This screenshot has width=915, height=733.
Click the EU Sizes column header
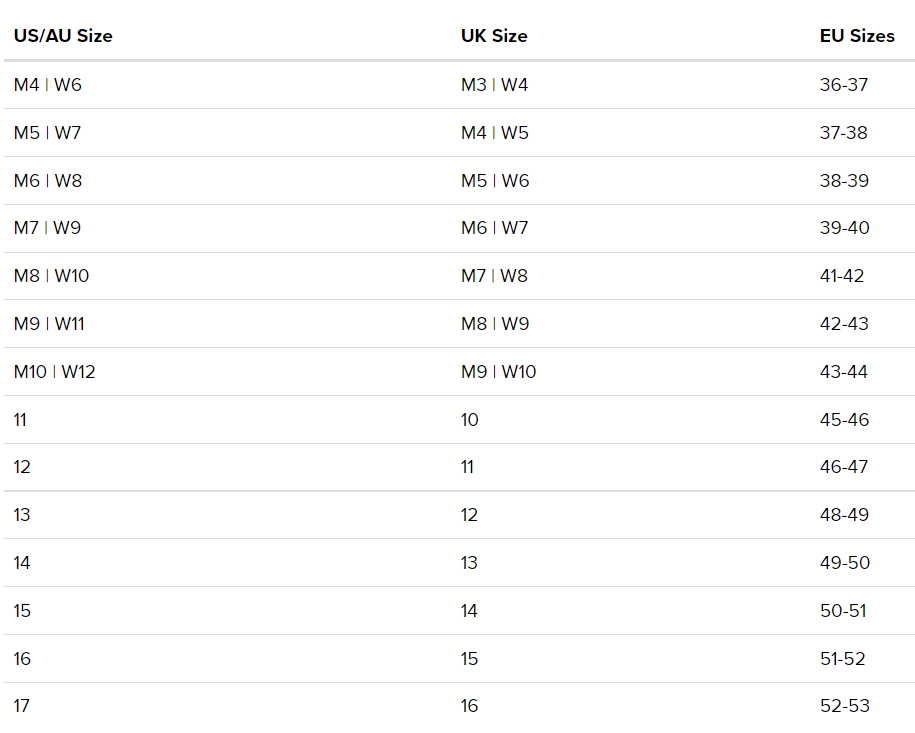click(x=857, y=36)
